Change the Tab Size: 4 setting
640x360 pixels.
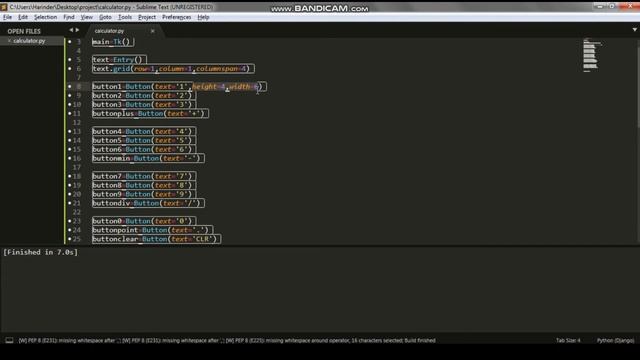[568, 340]
